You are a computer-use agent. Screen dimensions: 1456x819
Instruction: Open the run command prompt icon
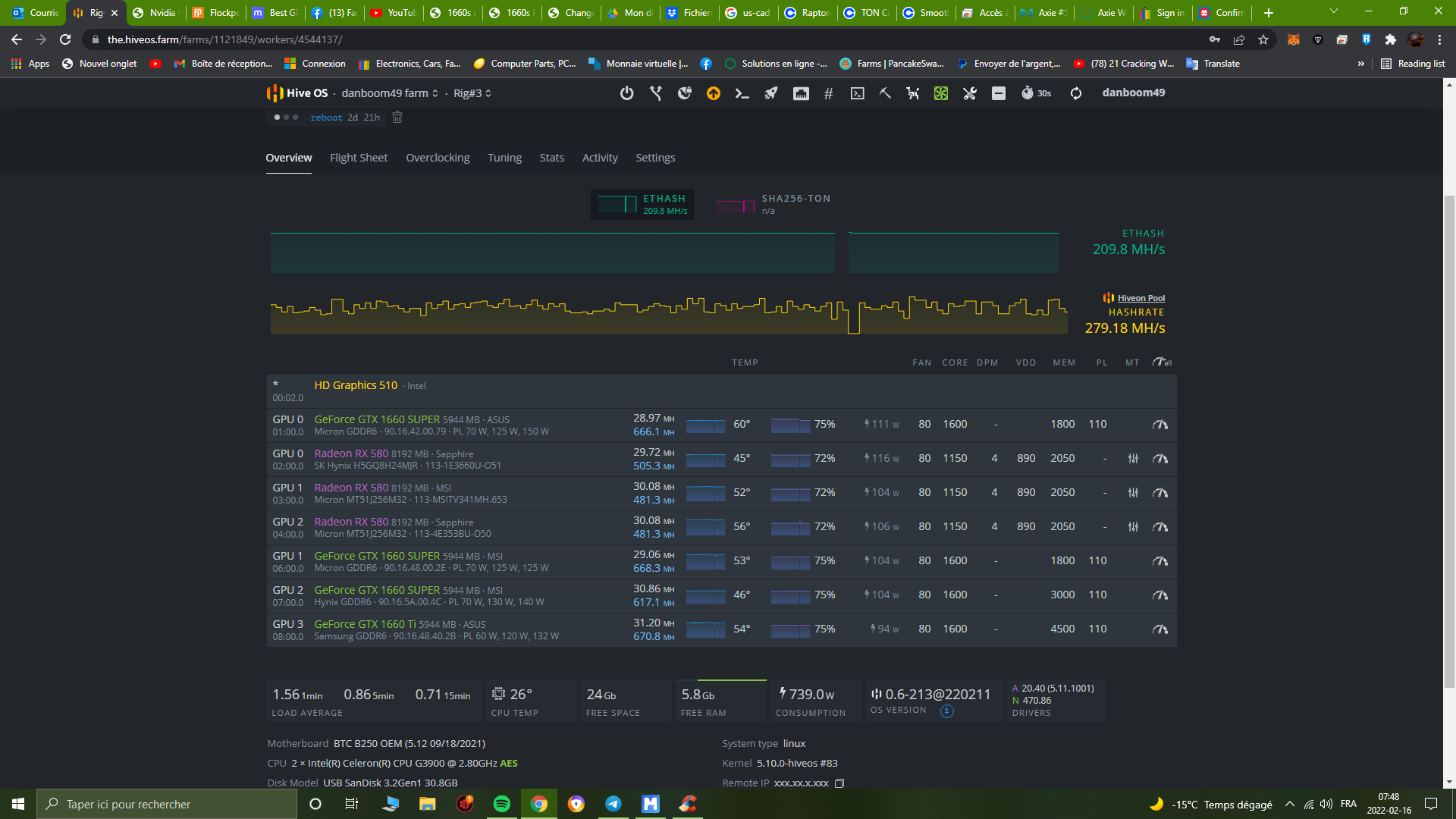pyautogui.click(x=742, y=93)
